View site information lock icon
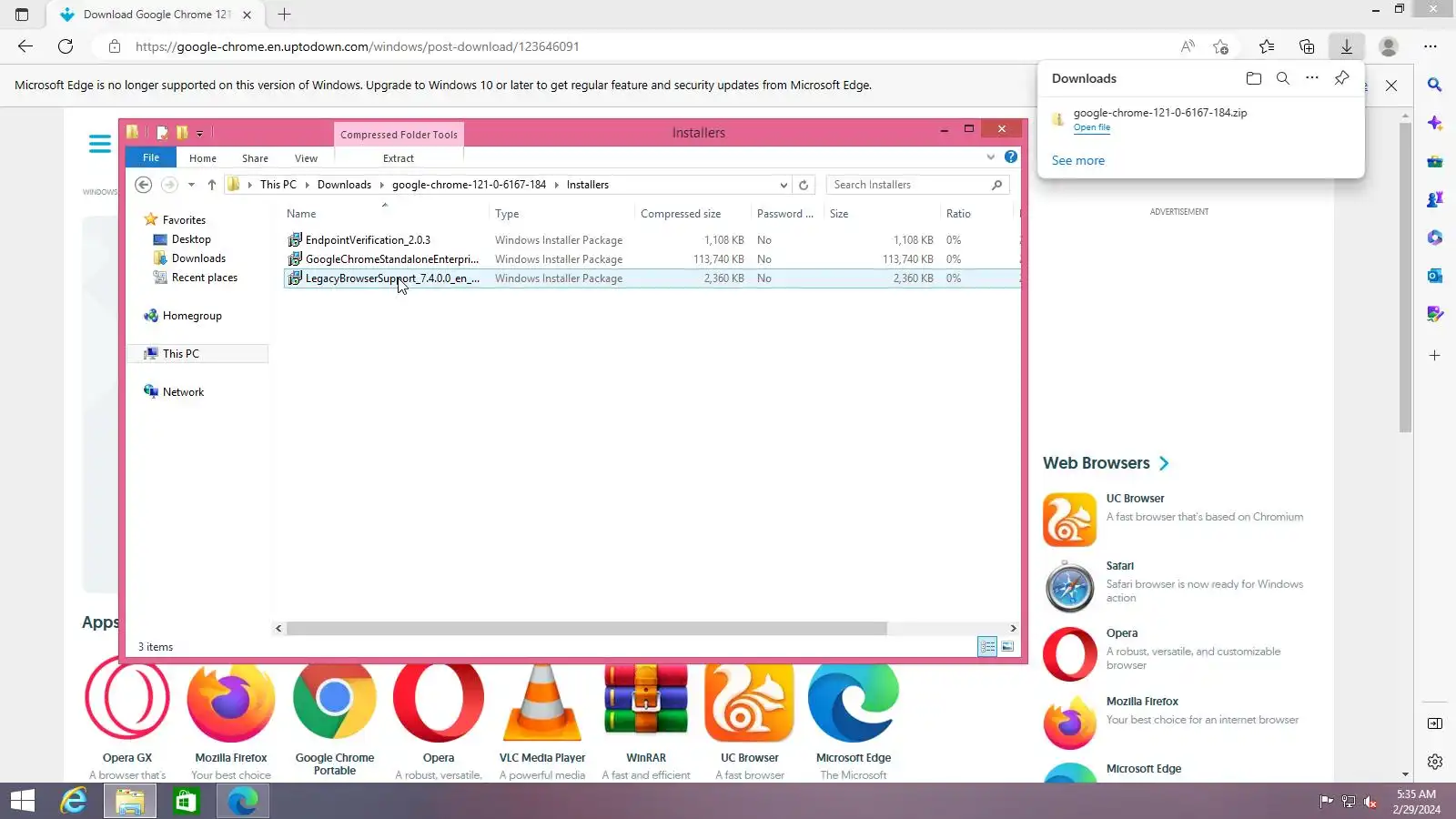The image size is (1456, 819). click(114, 46)
